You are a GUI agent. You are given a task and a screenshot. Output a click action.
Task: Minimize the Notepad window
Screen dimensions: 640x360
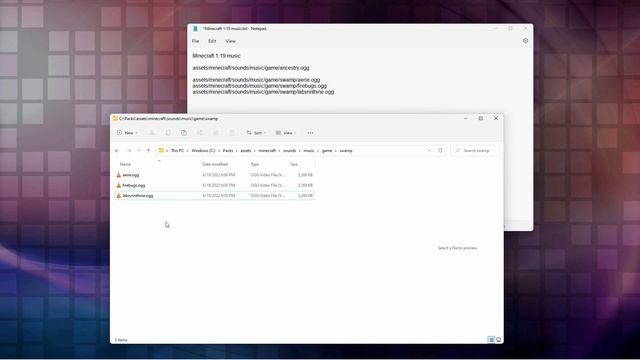click(495, 29)
